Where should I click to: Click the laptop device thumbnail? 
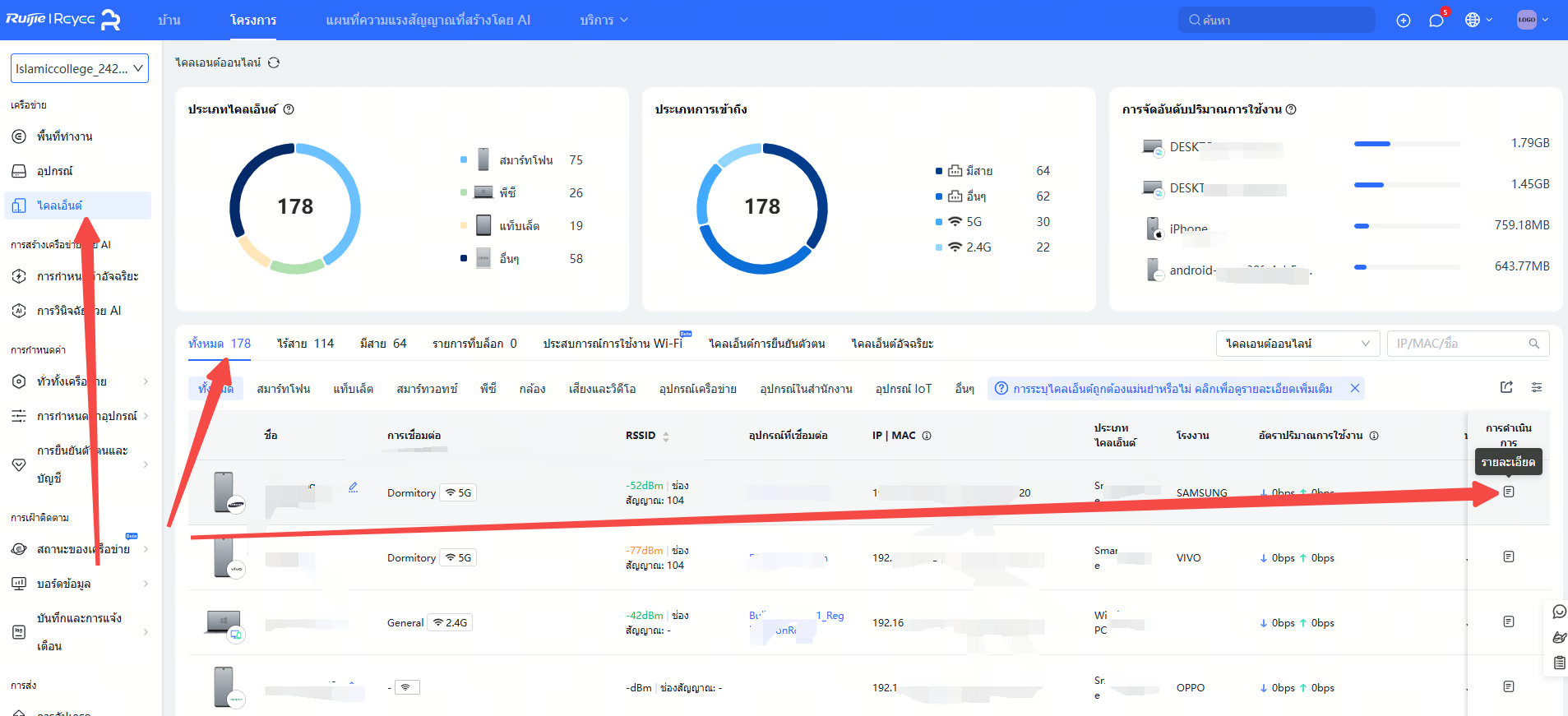224,625
